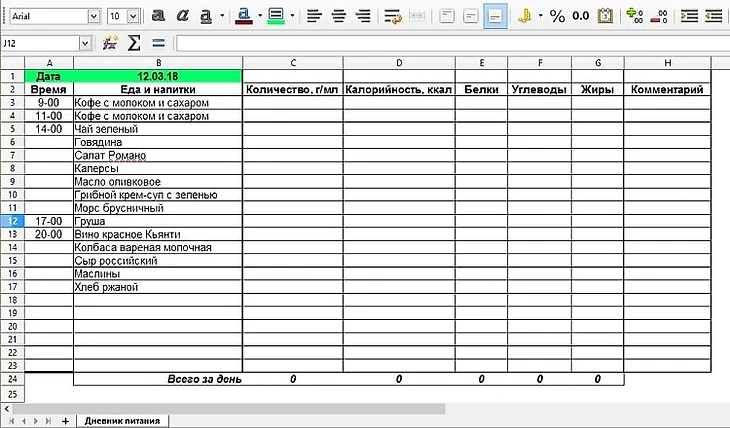Viewport: 730px width, 428px height.
Task: Open the Name Box cell reference dropdown
Action: [x=84, y=44]
